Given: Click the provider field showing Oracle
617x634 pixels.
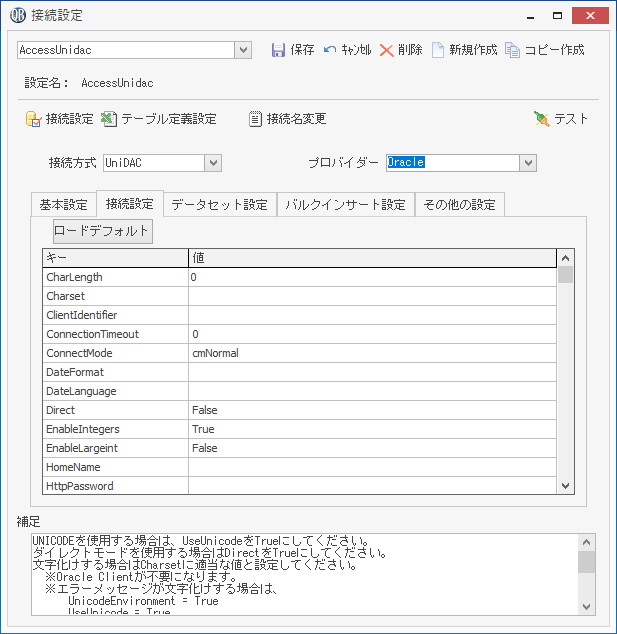Looking at the screenshot, I should pos(453,163).
